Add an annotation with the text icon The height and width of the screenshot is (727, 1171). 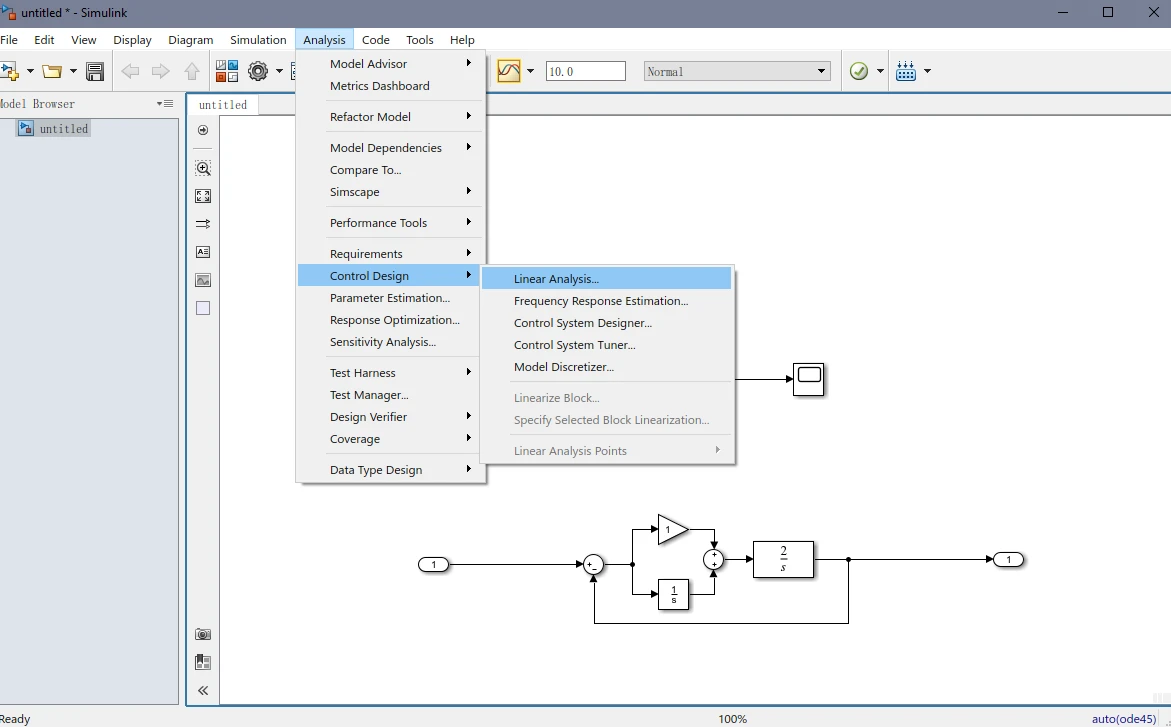tap(203, 252)
